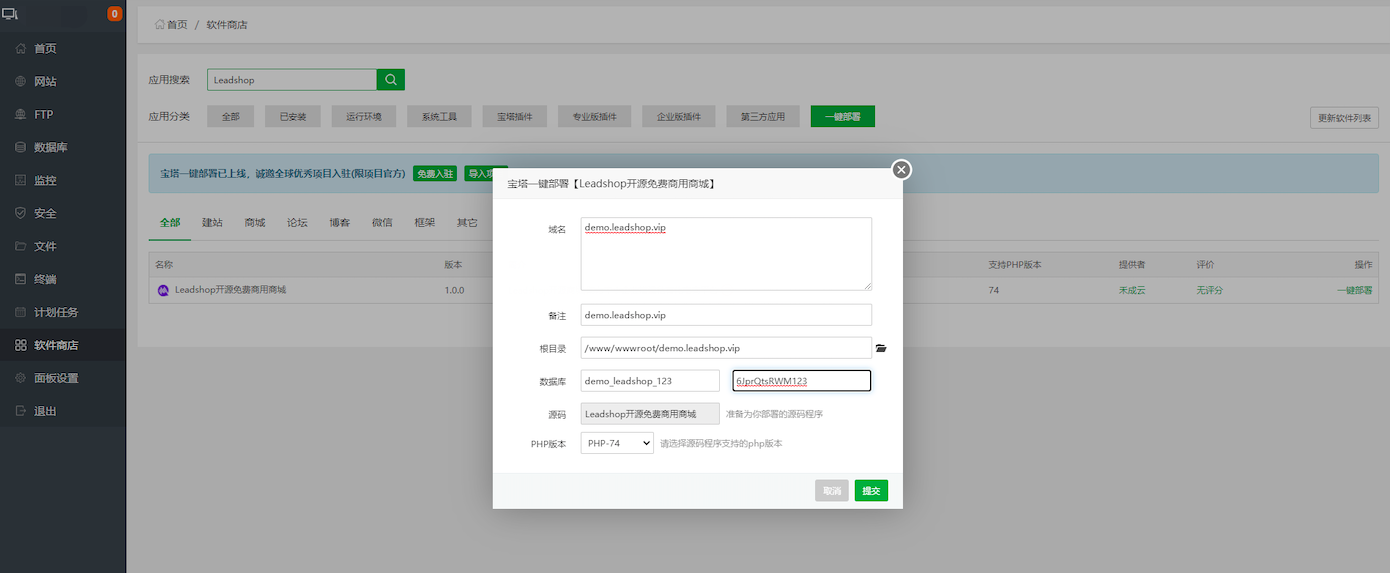The height and width of the screenshot is (573, 1390).
Task: Switch to the 全部 tab
Action: click(x=170, y=223)
